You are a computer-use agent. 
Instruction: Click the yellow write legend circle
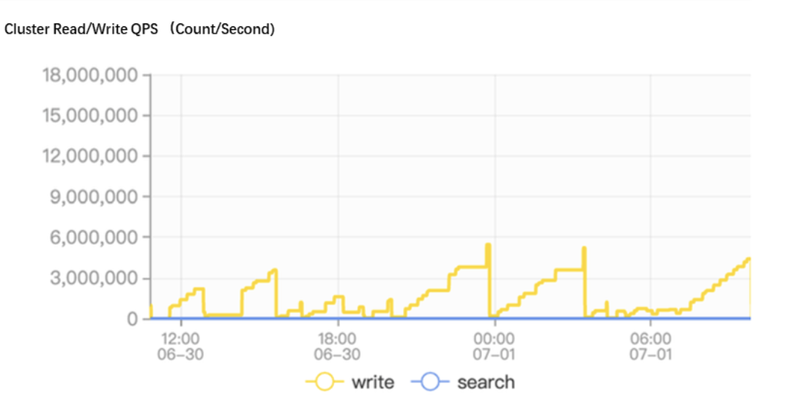point(324,382)
